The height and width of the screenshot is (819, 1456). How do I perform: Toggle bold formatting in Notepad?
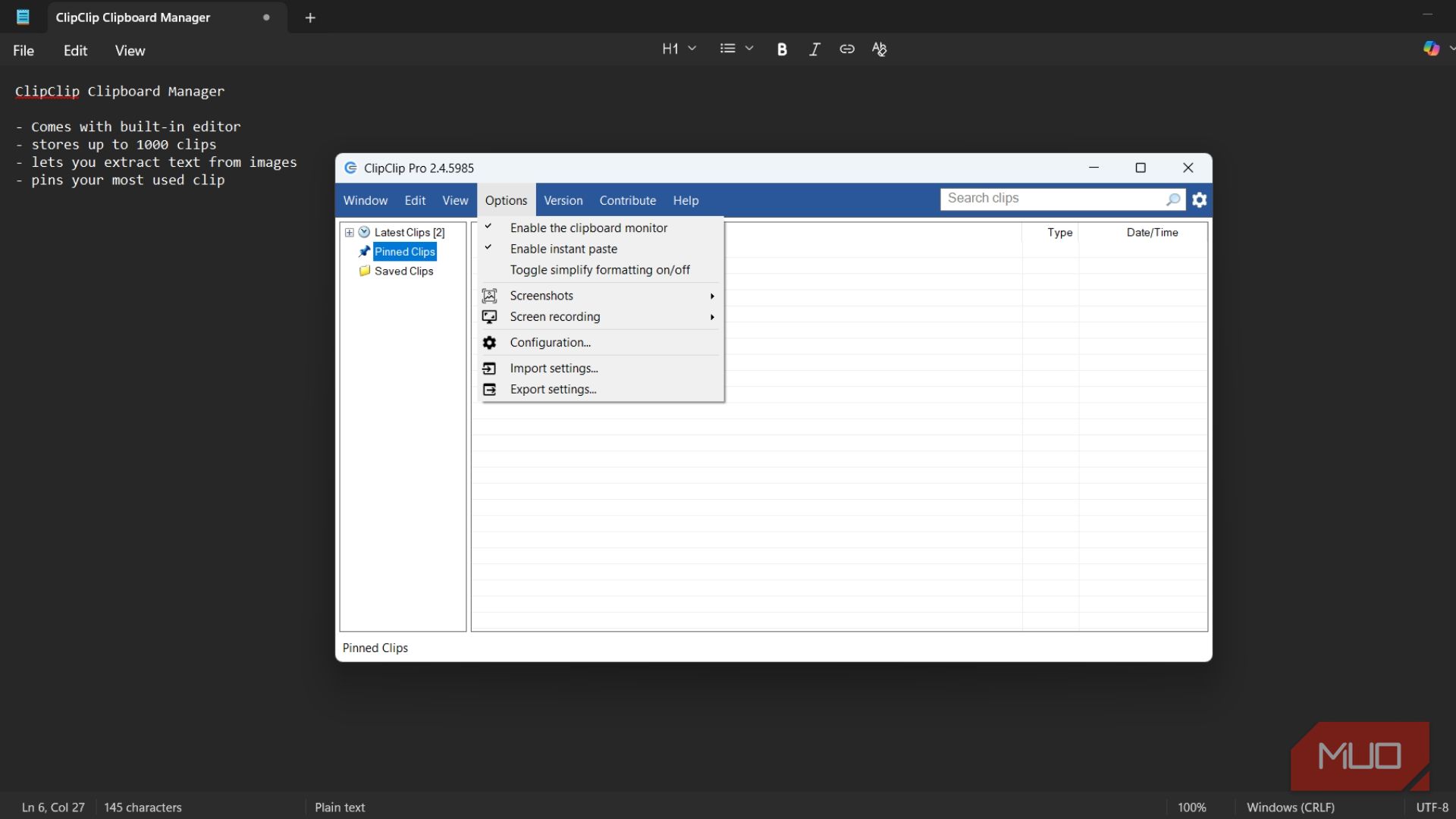tap(782, 49)
